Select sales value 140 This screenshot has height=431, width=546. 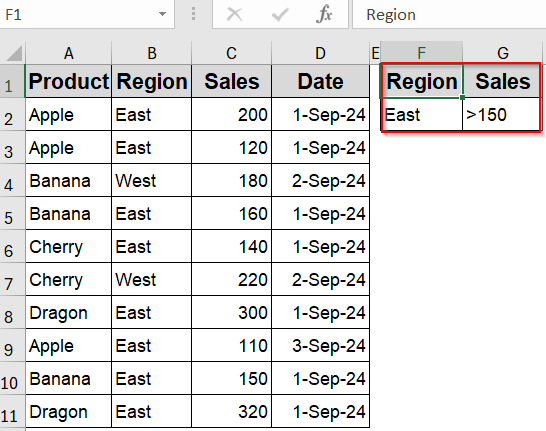pos(232,246)
